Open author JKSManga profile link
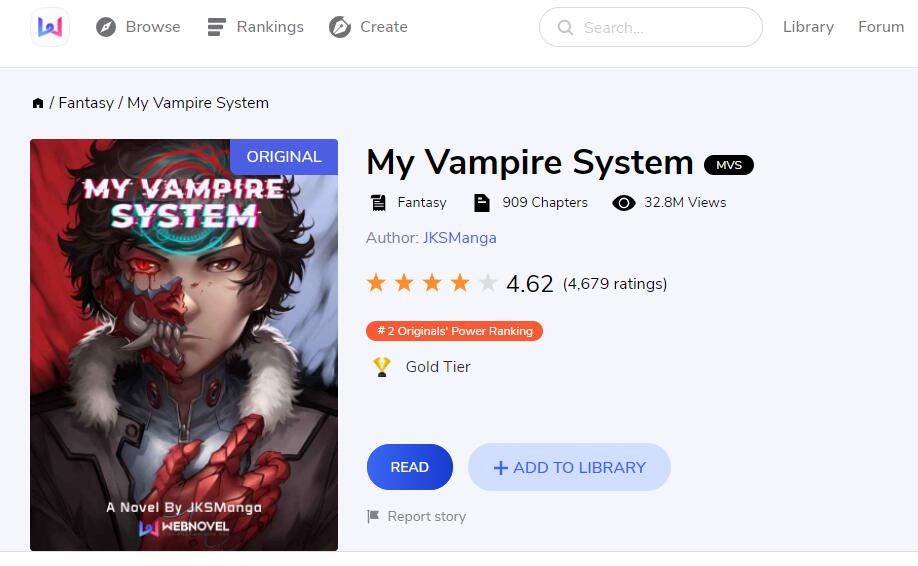 point(460,238)
